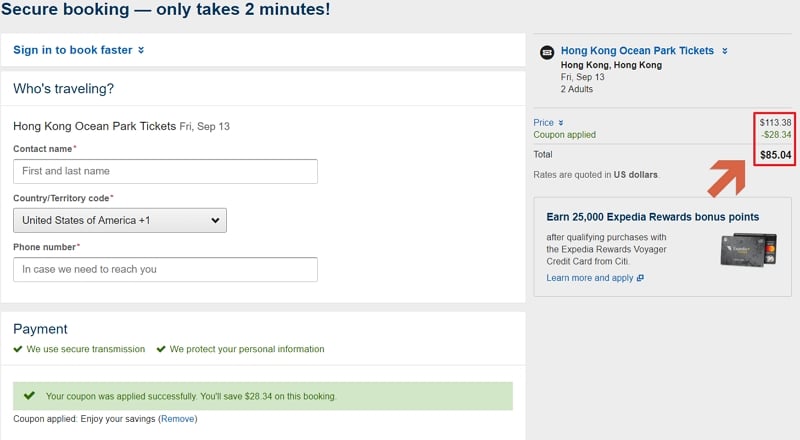Screen dimensions: 800x440
Task: Click the external link icon after Learn more
Action: (640, 278)
